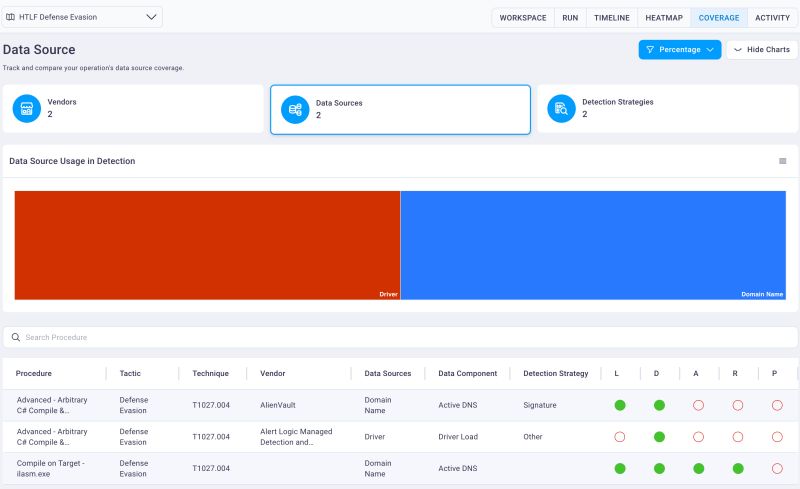Click the red Driver treemap block

pos(207,245)
